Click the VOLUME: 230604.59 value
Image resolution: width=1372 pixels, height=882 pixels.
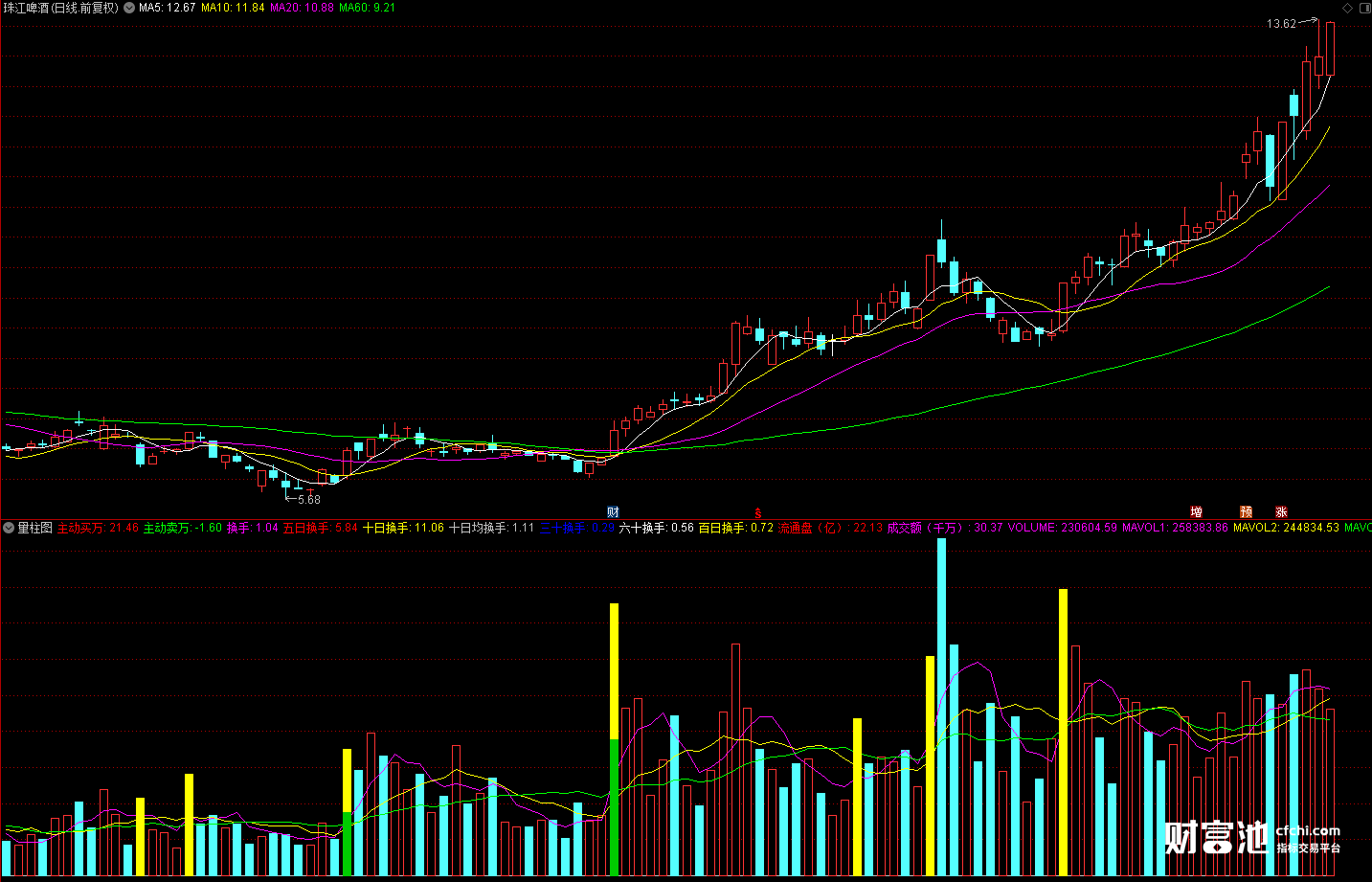click(1062, 528)
